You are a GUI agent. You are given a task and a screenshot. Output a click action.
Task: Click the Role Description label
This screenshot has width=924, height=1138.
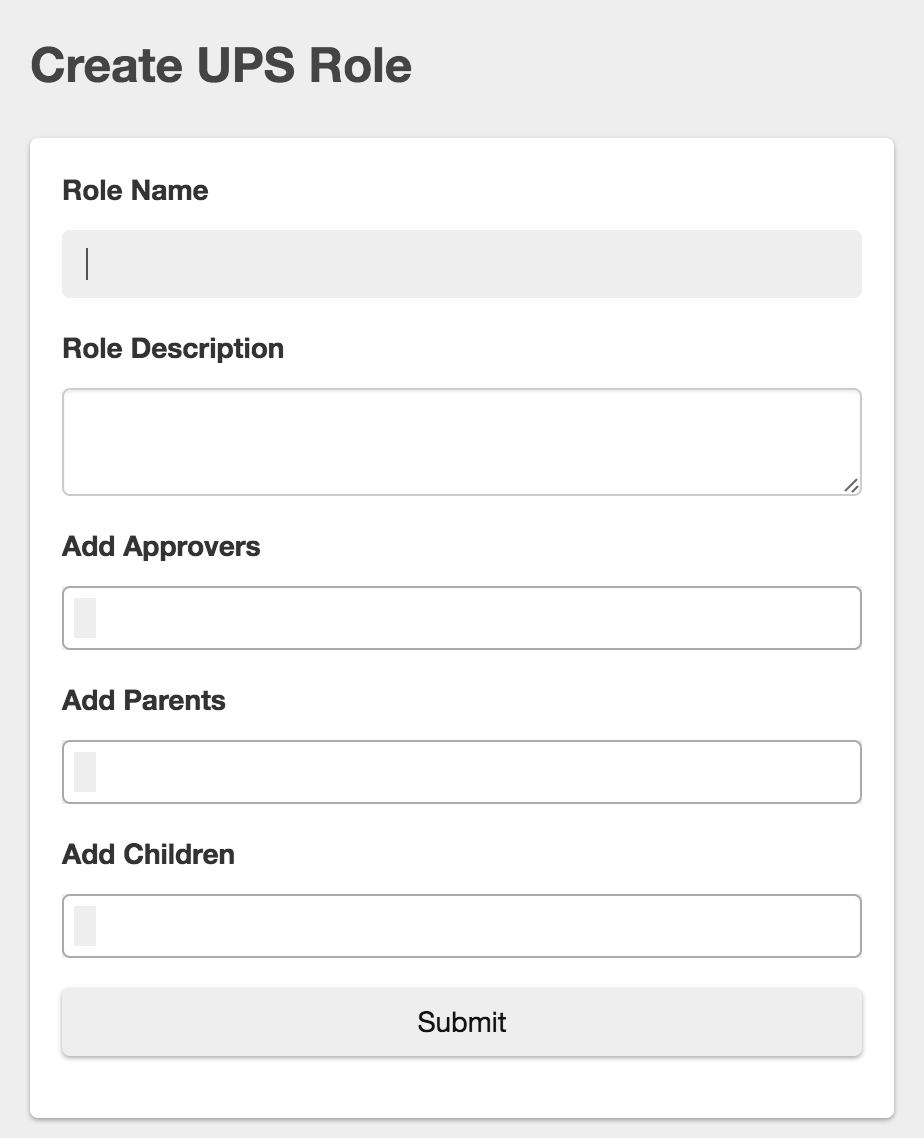173,348
